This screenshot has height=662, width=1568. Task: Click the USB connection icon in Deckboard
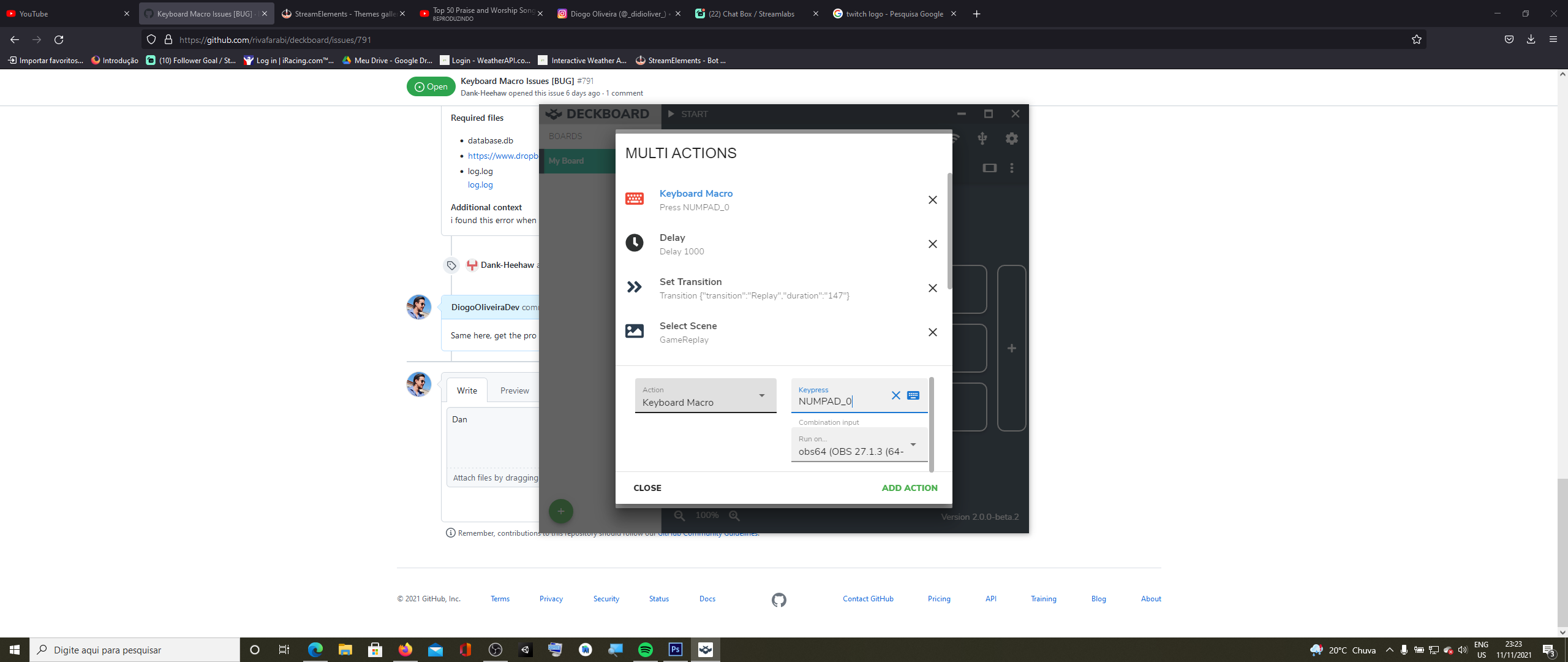(x=982, y=139)
